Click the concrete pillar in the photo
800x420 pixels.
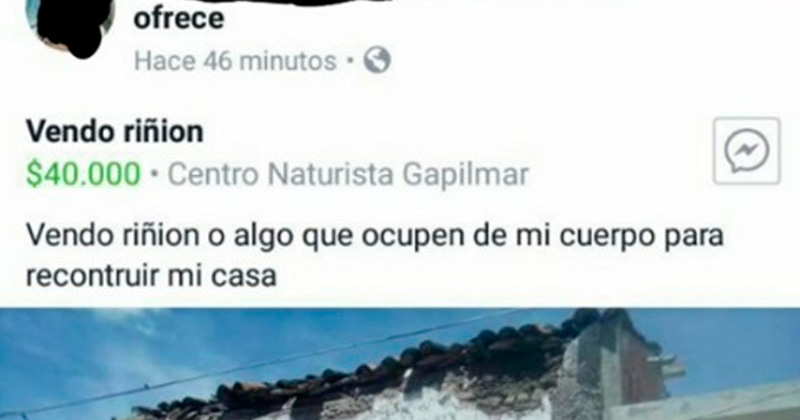click(x=587, y=373)
